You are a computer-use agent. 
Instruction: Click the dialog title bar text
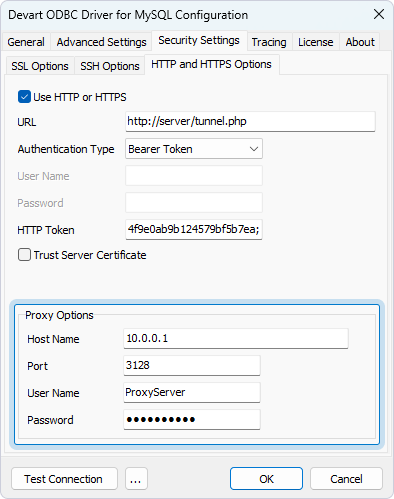128,15
